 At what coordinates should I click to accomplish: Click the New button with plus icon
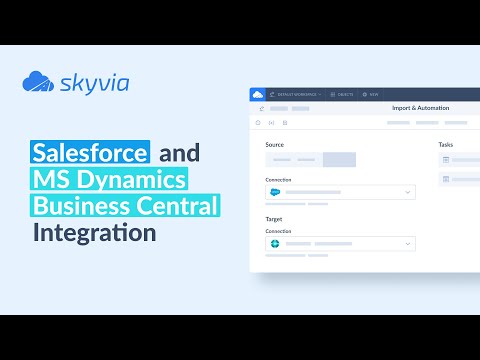(370, 95)
